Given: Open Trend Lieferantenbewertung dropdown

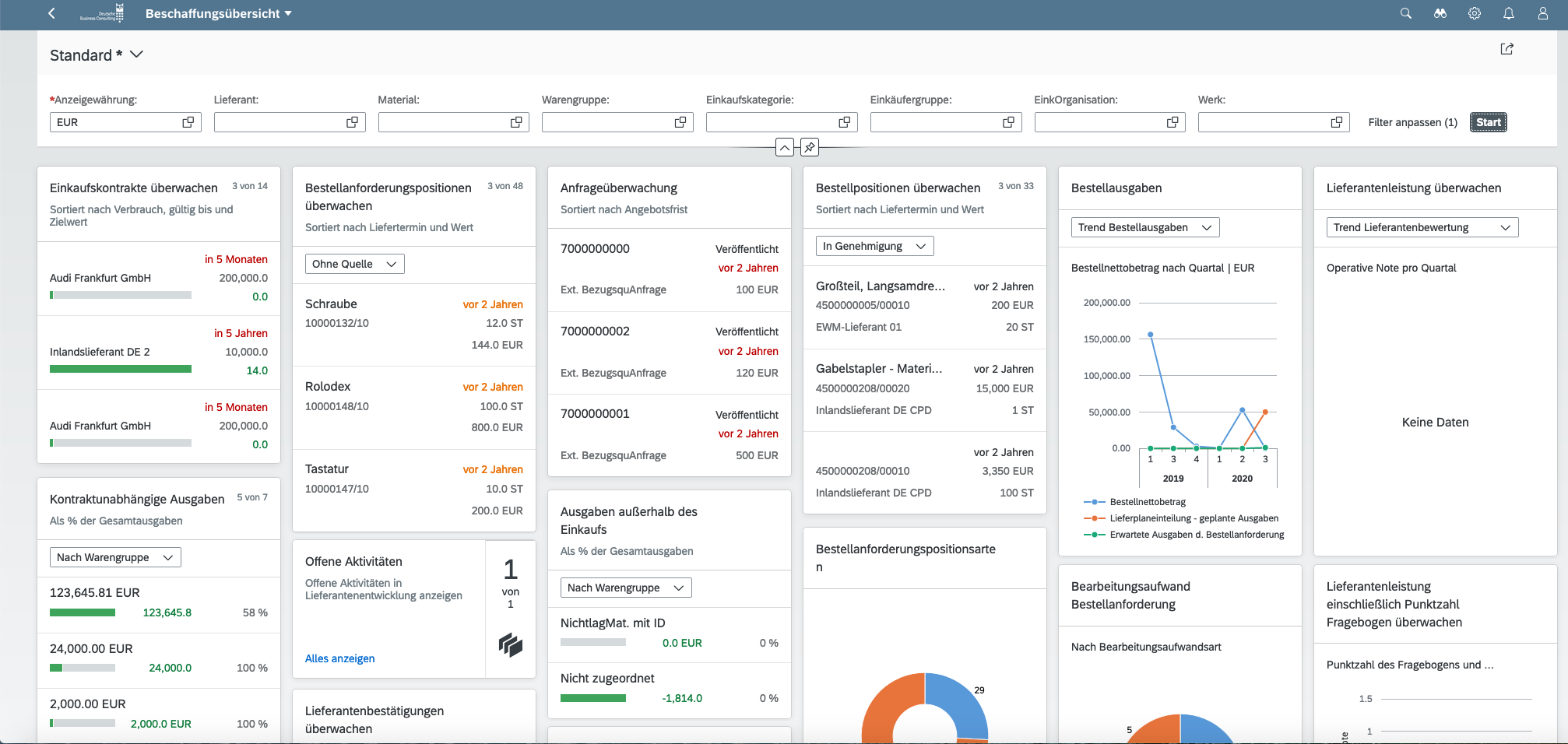Looking at the screenshot, I should click(x=1422, y=227).
